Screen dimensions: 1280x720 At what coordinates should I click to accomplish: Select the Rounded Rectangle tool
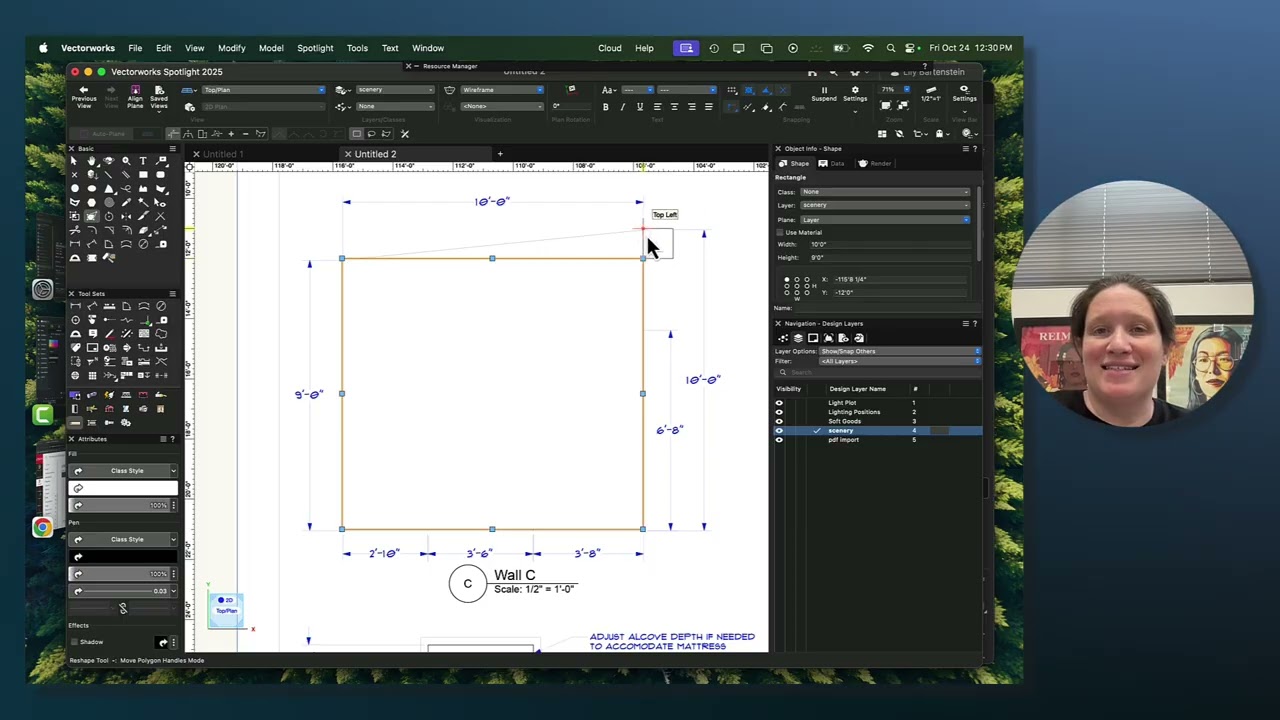point(160,174)
